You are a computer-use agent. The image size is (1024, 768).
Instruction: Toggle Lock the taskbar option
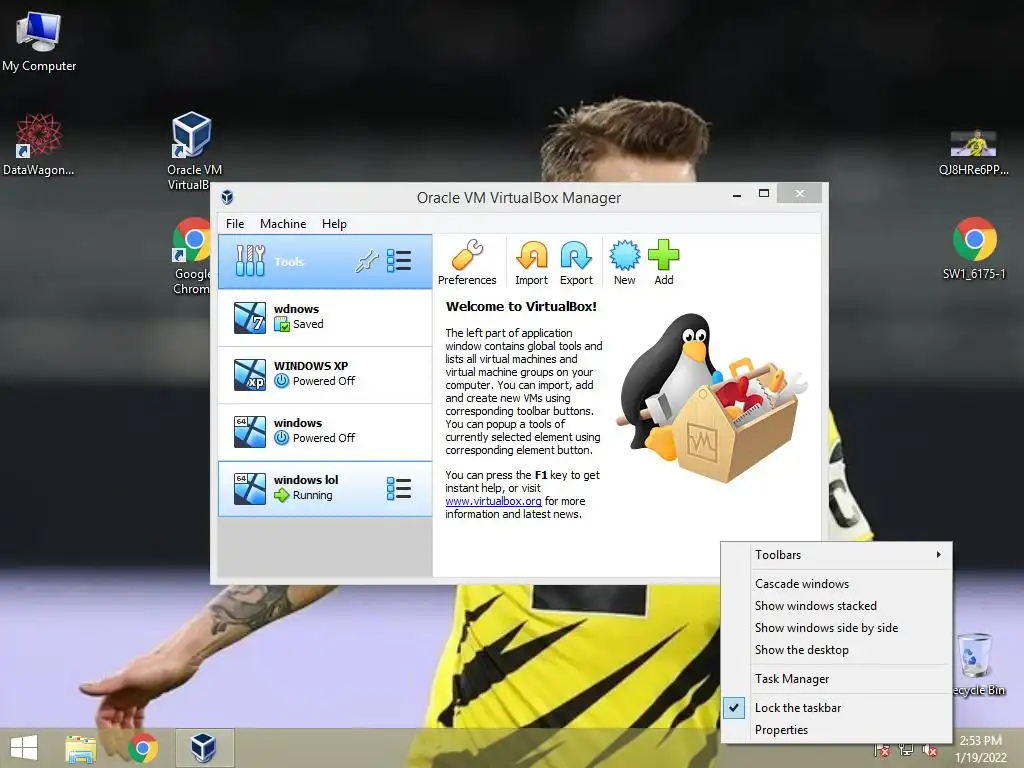[x=836, y=708]
